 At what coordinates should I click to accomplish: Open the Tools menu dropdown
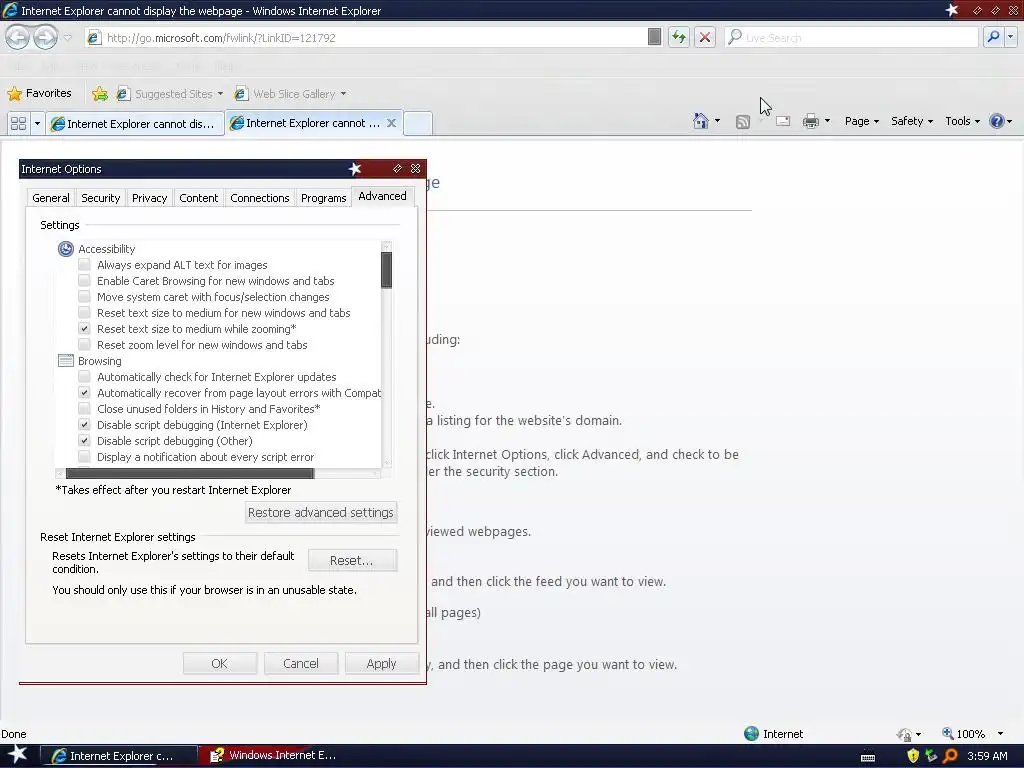(962, 121)
